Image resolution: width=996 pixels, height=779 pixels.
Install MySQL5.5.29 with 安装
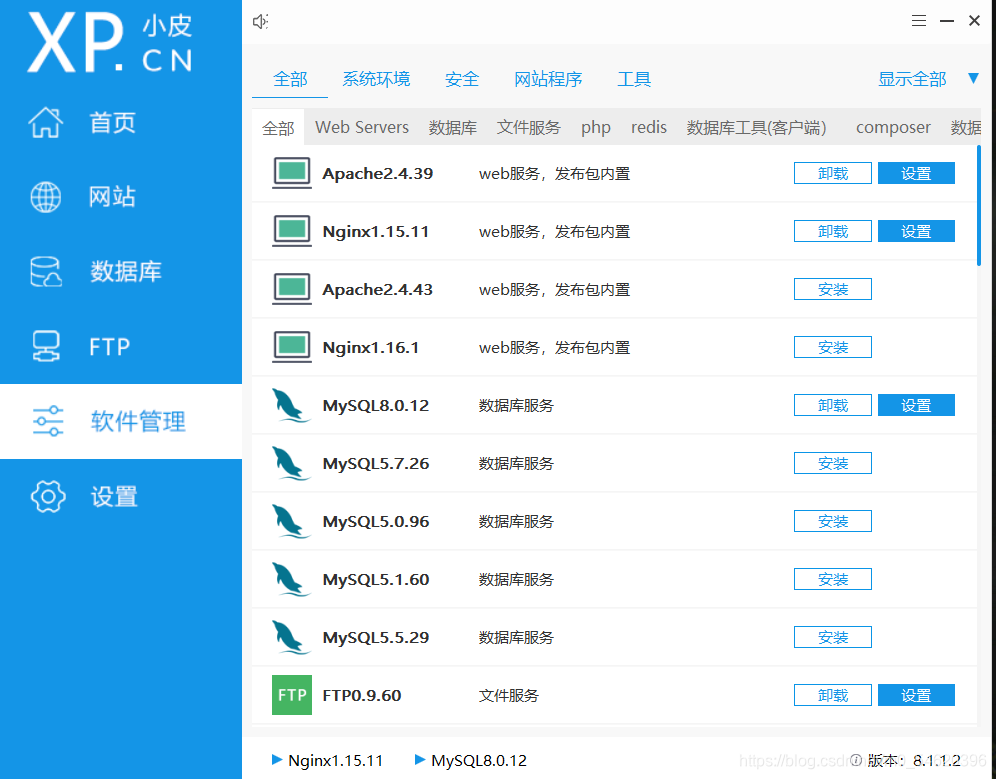(833, 637)
